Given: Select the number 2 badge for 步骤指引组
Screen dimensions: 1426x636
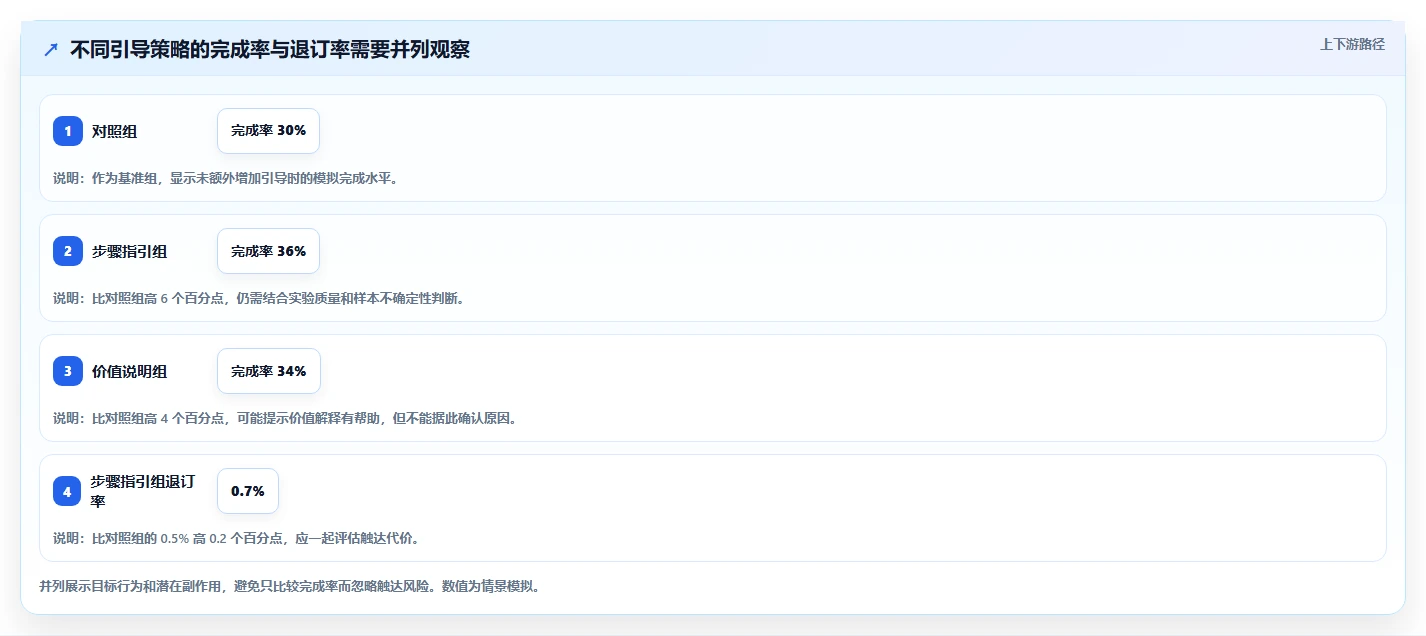Looking at the screenshot, I should 68,251.
